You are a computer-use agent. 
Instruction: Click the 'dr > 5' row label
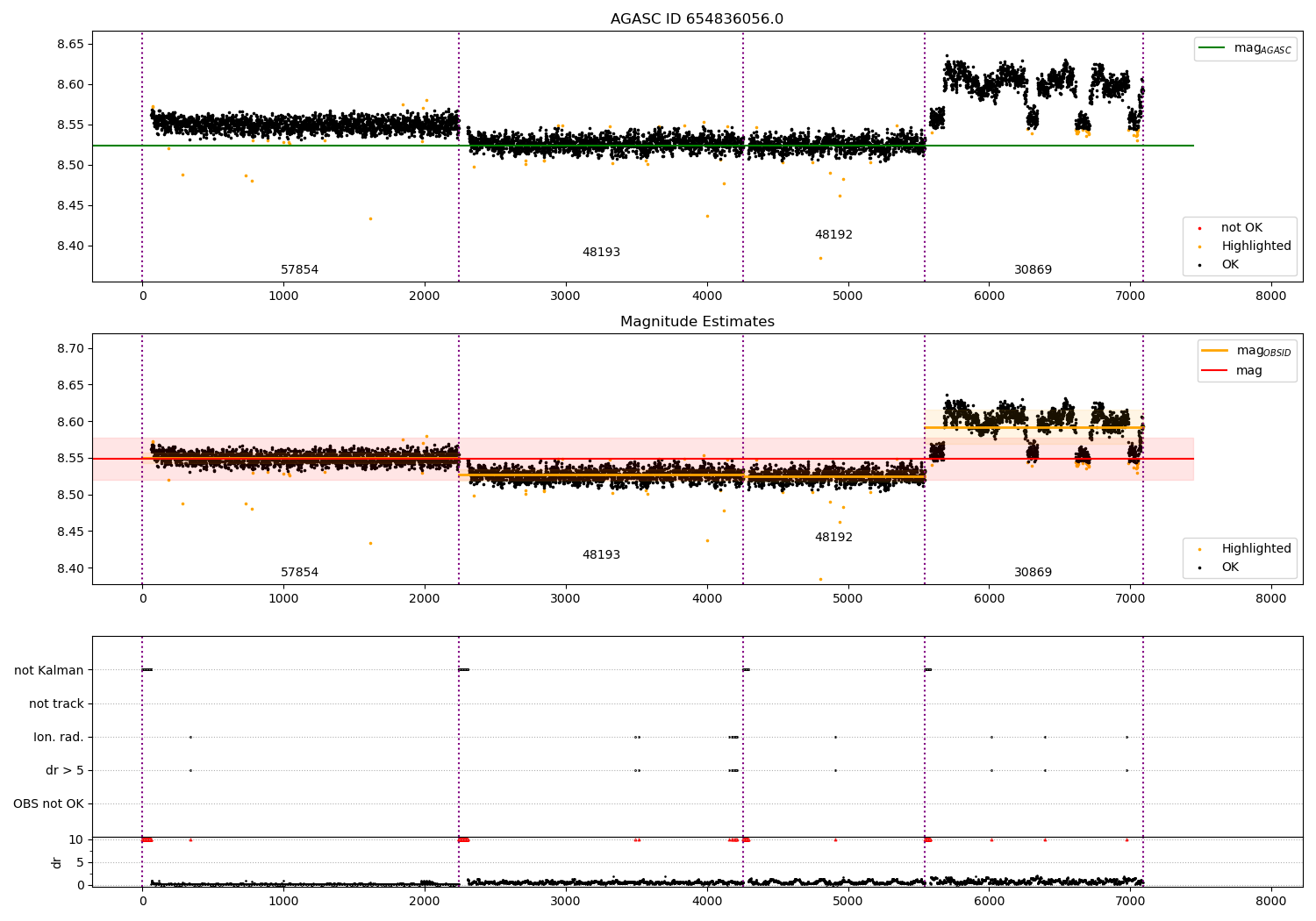pyautogui.click(x=65, y=771)
